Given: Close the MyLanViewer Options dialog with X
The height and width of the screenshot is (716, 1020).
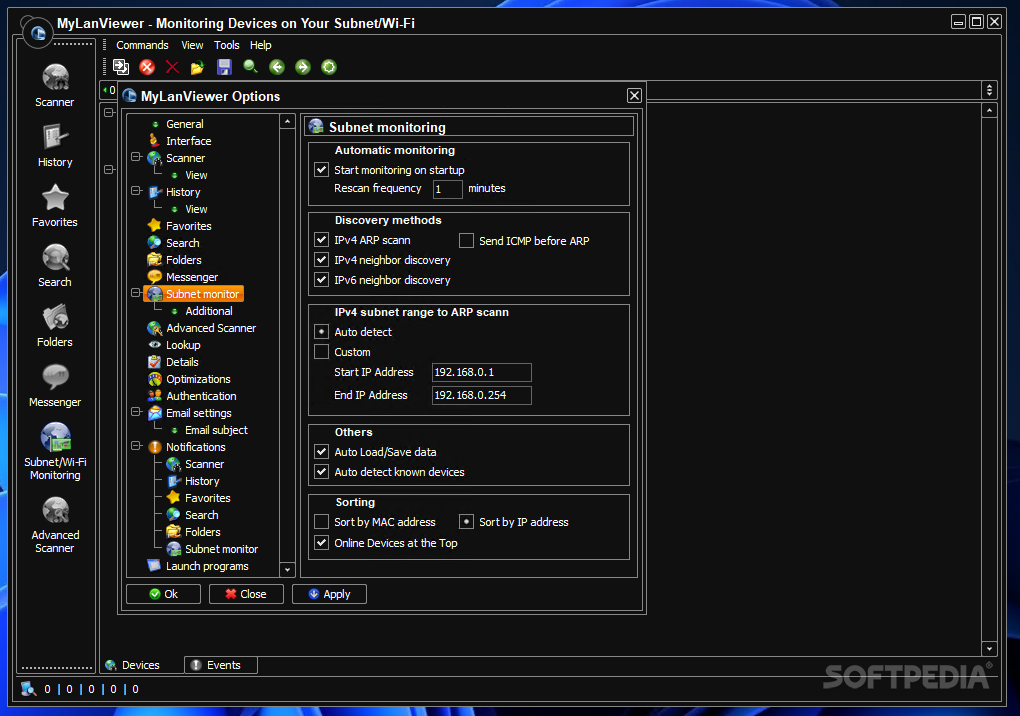Looking at the screenshot, I should coord(634,96).
